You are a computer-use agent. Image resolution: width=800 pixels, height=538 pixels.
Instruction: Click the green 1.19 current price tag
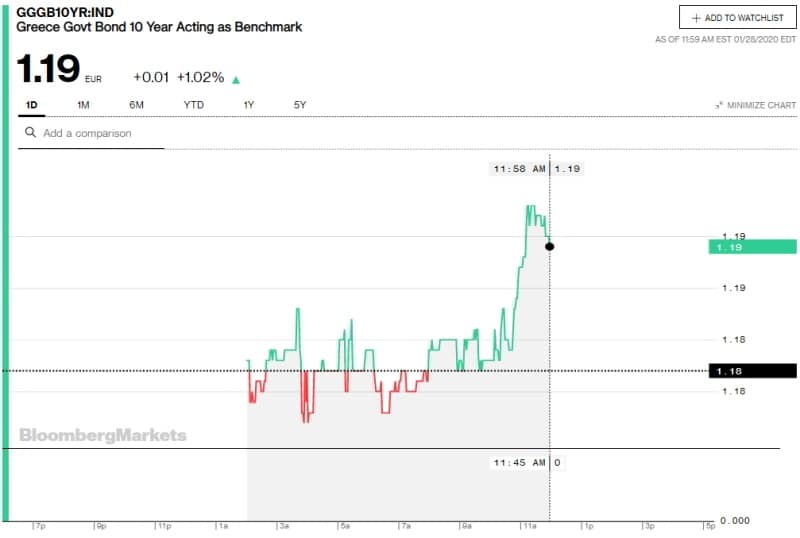point(753,247)
